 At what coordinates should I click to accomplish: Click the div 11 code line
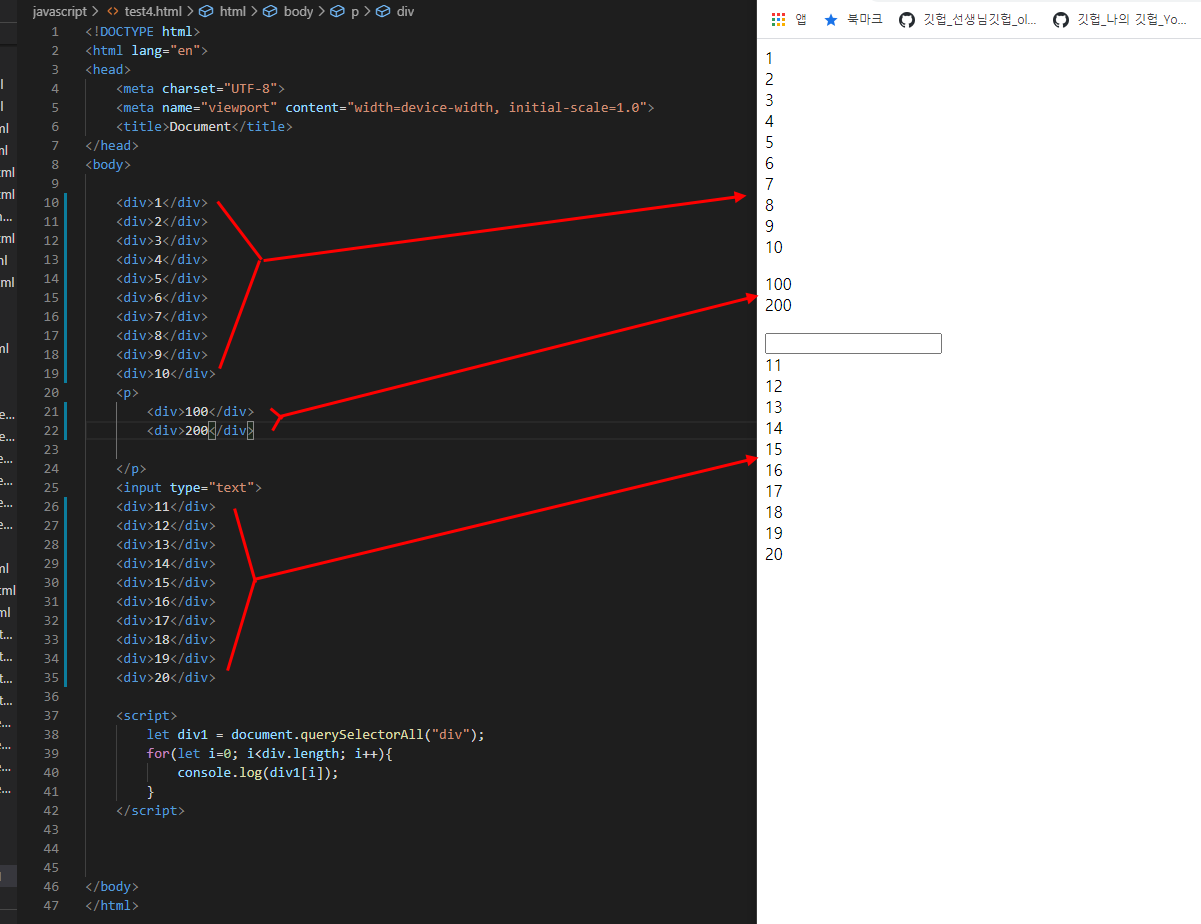click(166, 506)
